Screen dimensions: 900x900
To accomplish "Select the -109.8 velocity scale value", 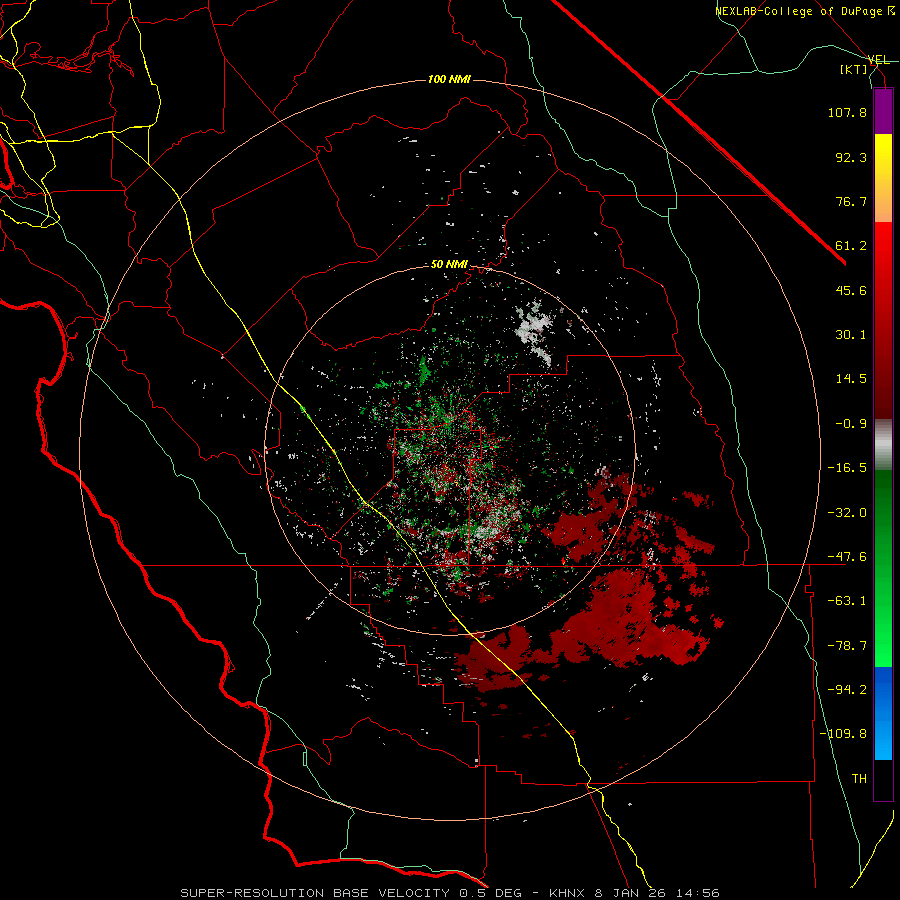I will [843, 734].
